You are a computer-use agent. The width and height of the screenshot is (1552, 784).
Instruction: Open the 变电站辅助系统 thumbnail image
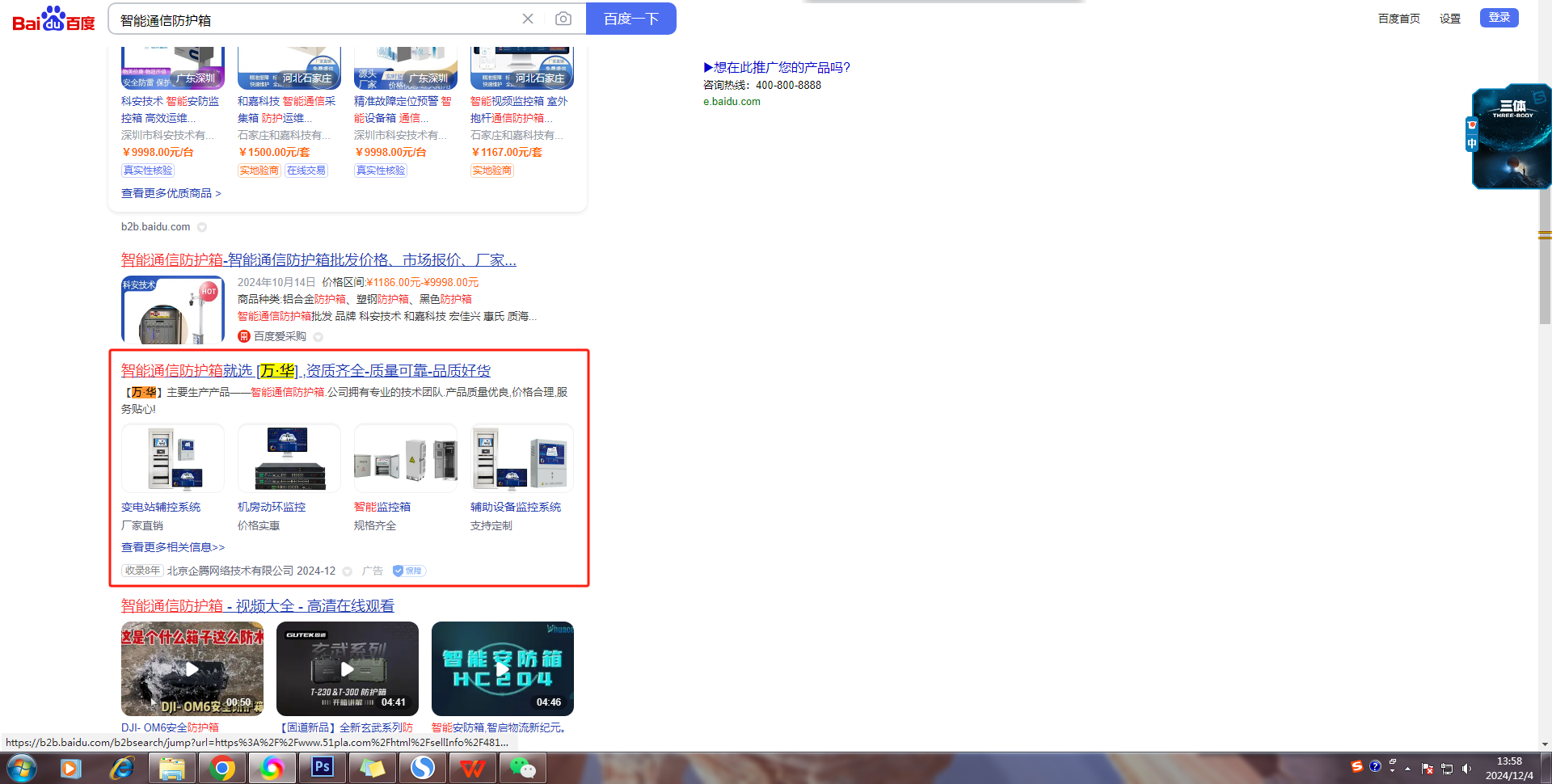pos(173,458)
